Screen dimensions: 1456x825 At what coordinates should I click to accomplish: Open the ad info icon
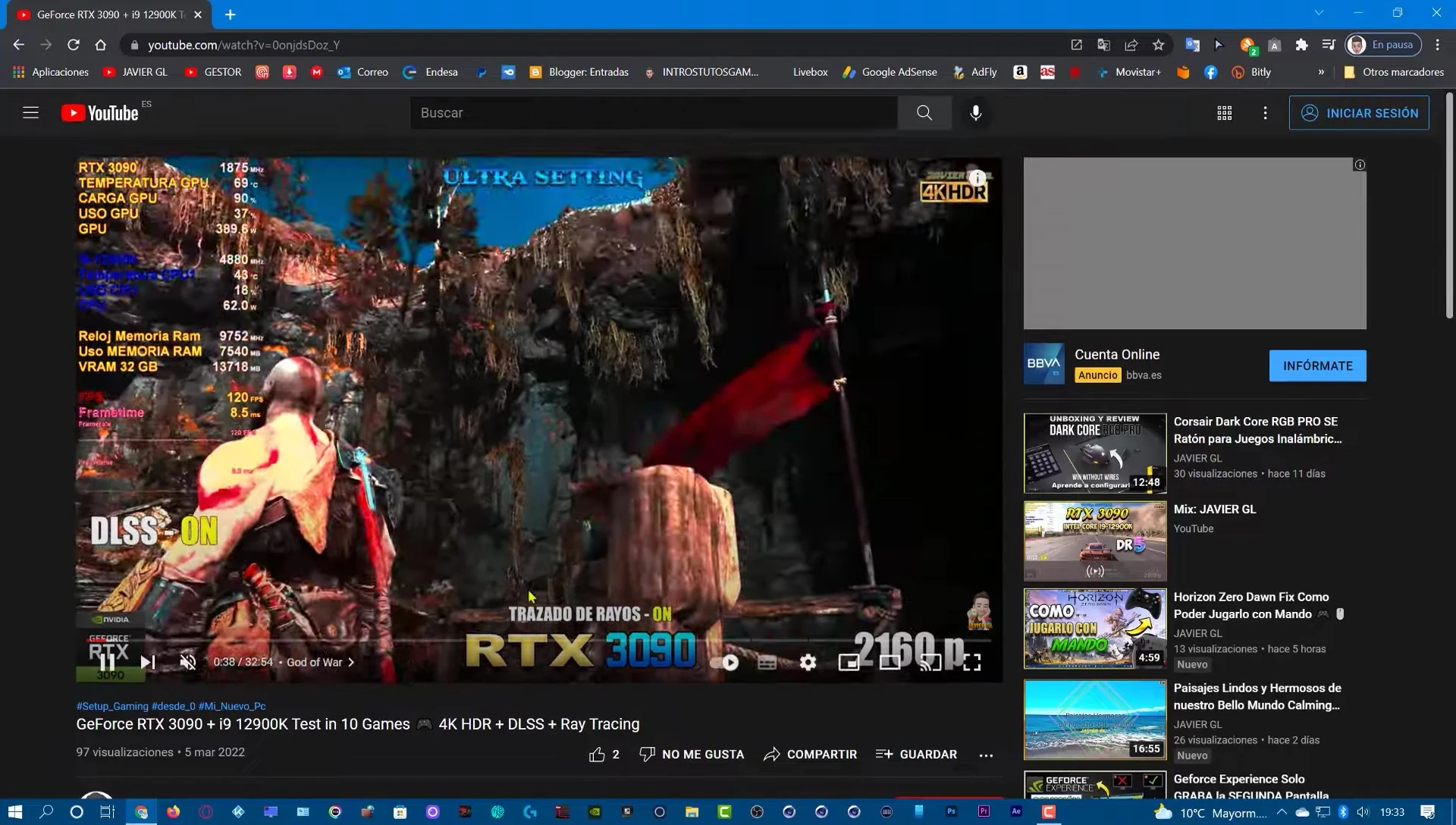(x=1360, y=165)
